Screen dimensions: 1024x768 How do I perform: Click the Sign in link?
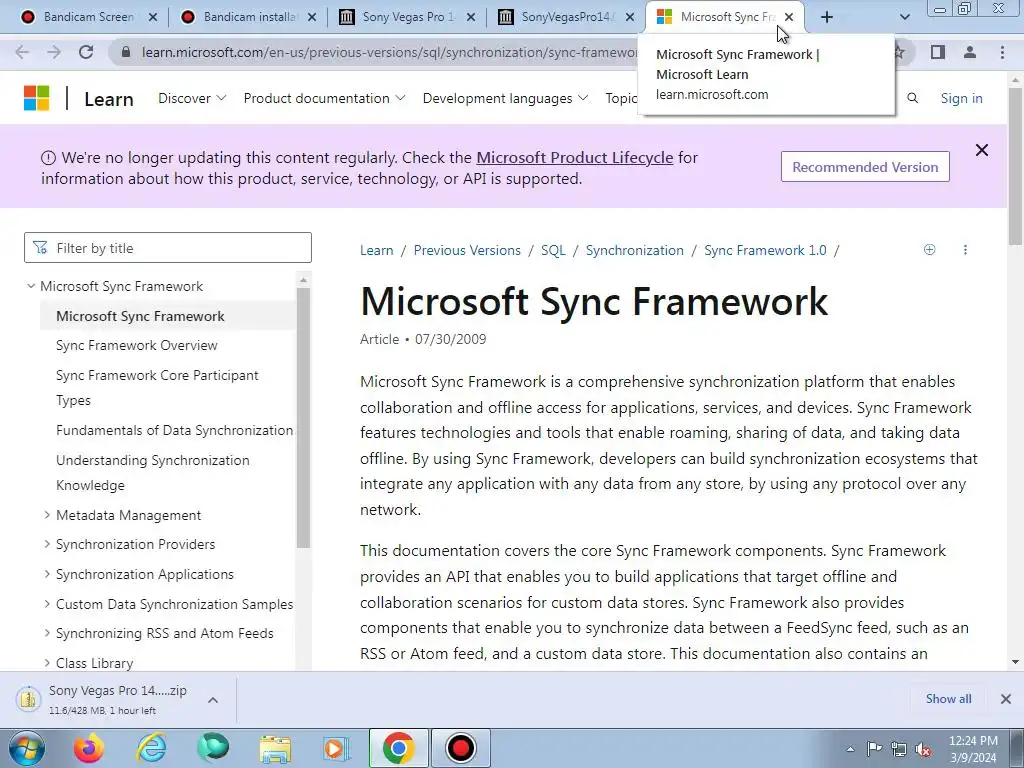(961, 98)
